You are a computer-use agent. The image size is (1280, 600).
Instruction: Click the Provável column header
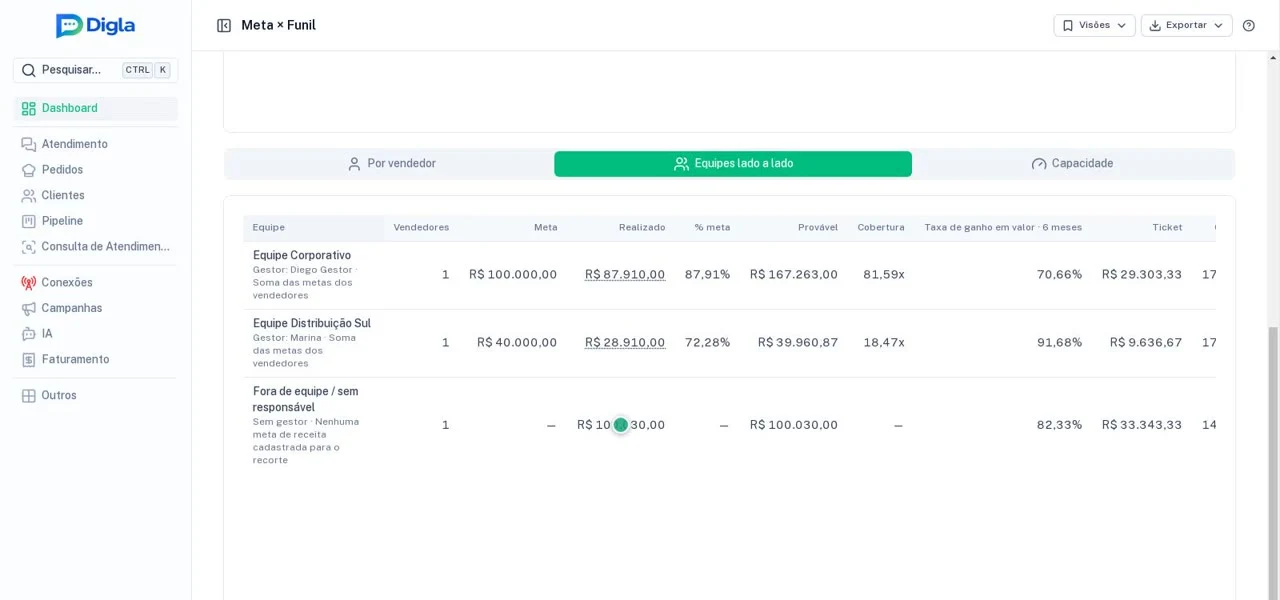click(818, 228)
